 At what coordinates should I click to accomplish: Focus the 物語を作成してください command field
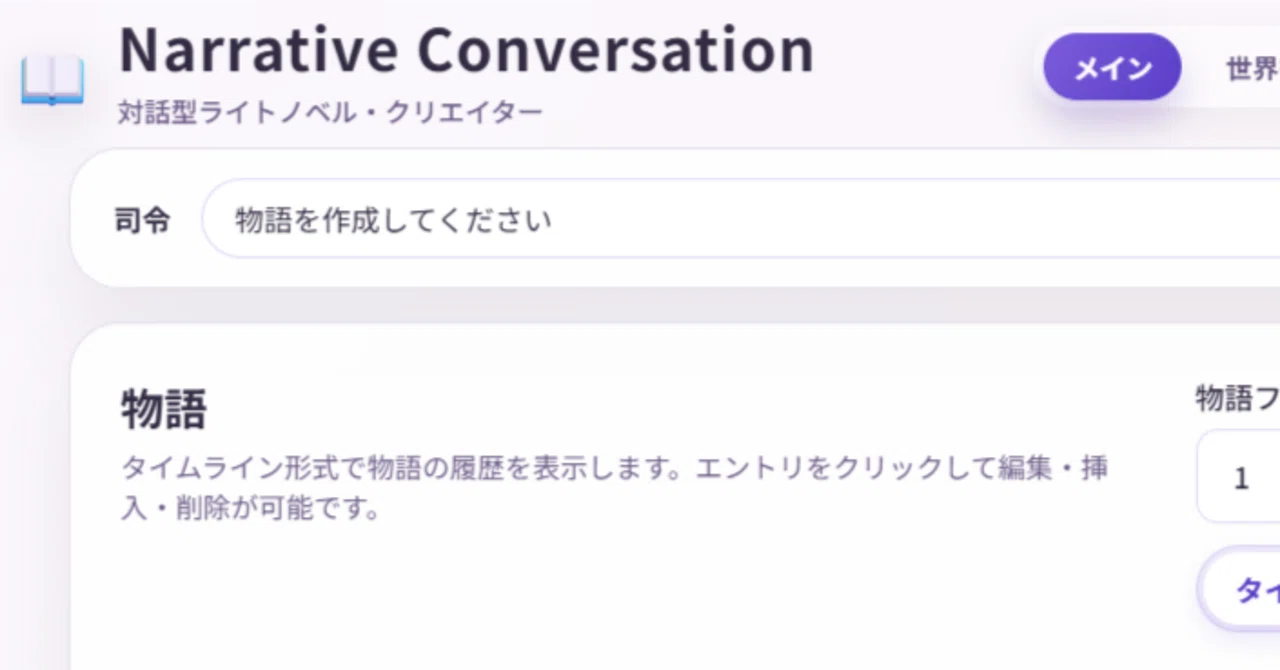pyautogui.click(x=741, y=219)
